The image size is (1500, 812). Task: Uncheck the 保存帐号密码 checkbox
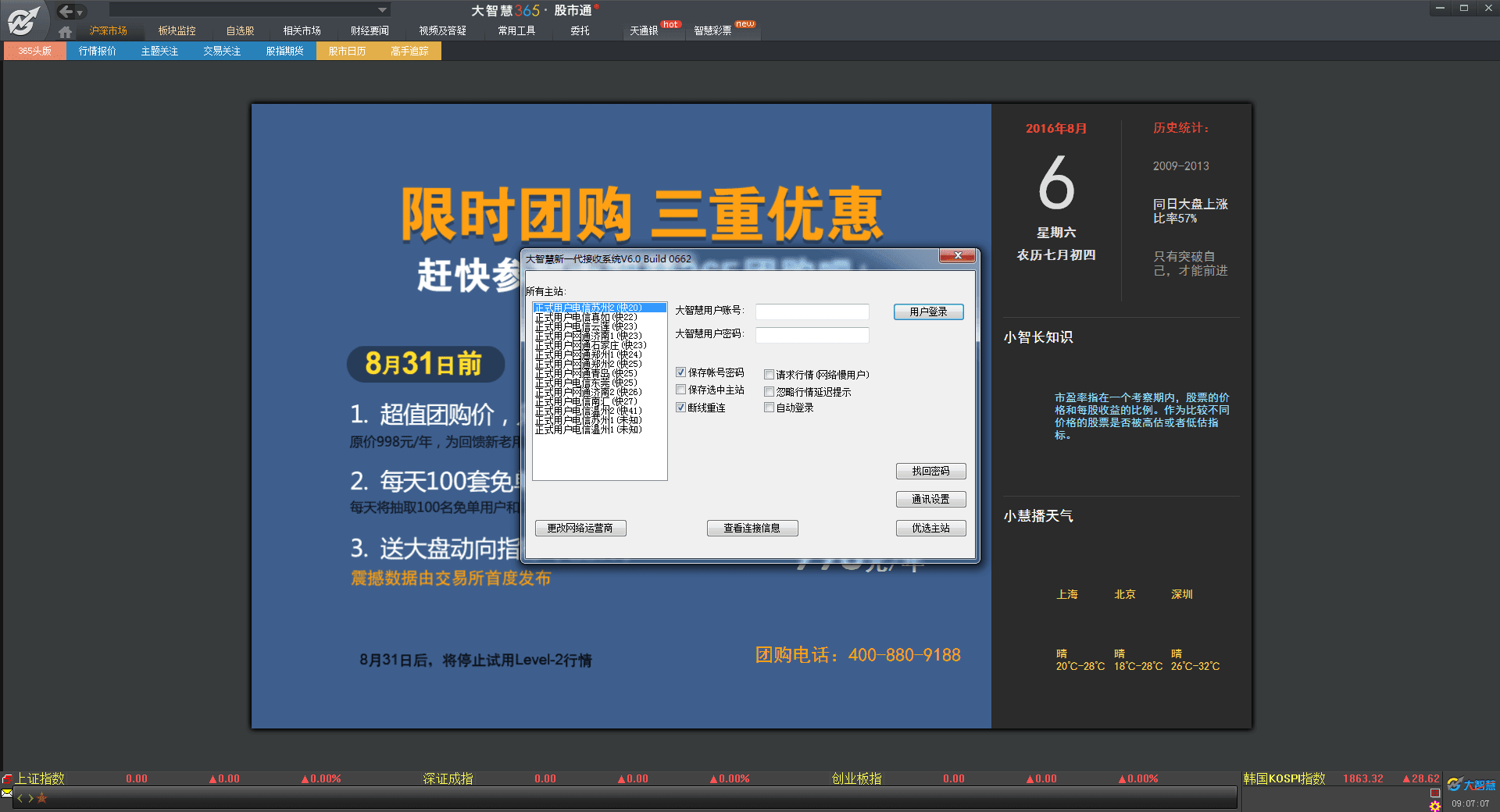pyautogui.click(x=681, y=372)
